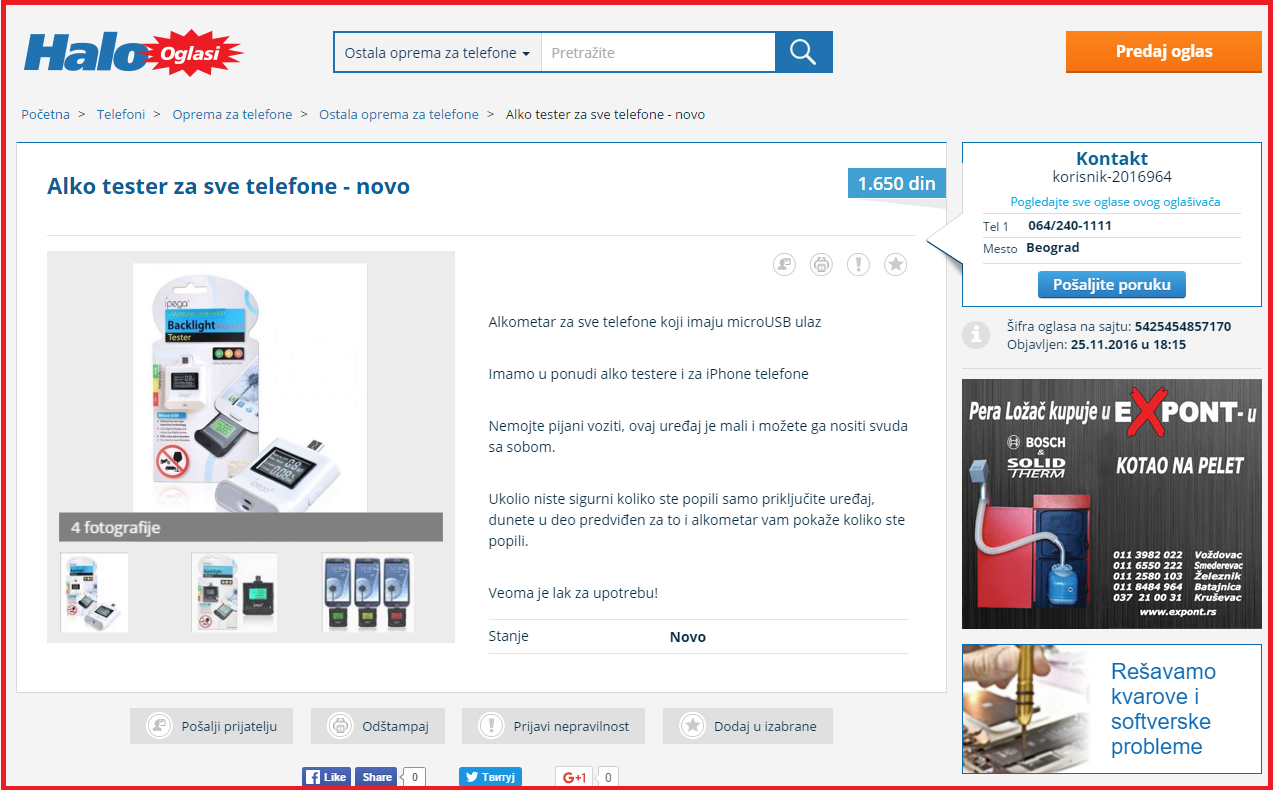Click 'Pošaljite poruku' contact button

(x=1111, y=284)
